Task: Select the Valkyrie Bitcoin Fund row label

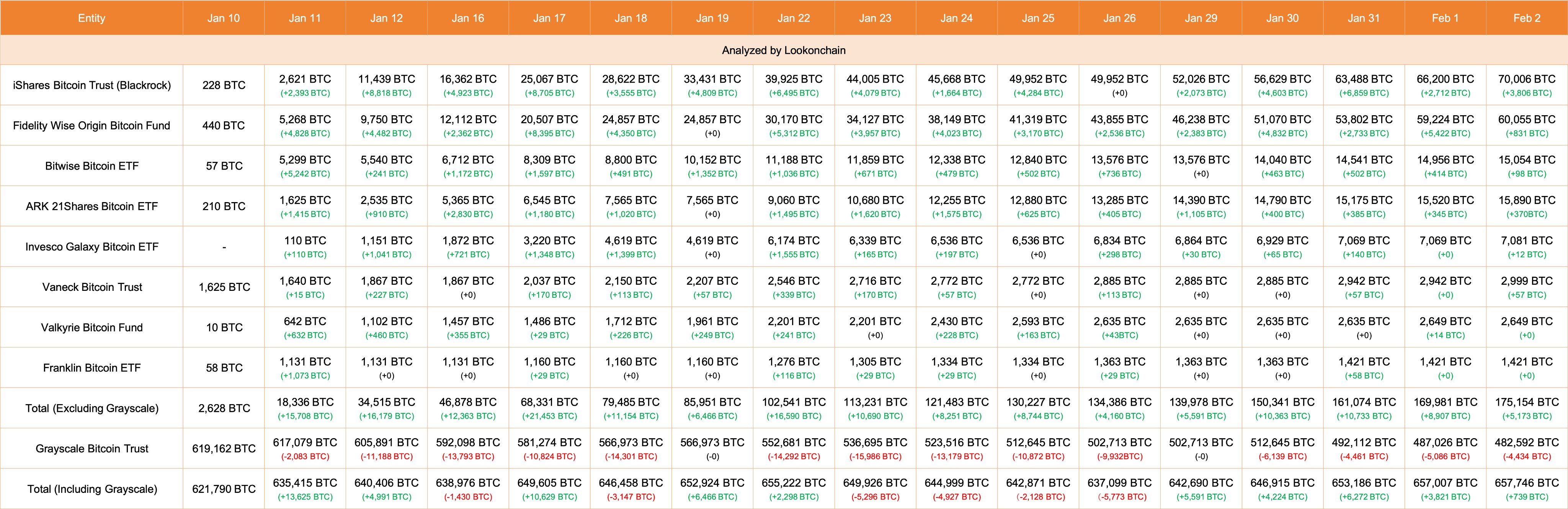Action: [x=91, y=328]
